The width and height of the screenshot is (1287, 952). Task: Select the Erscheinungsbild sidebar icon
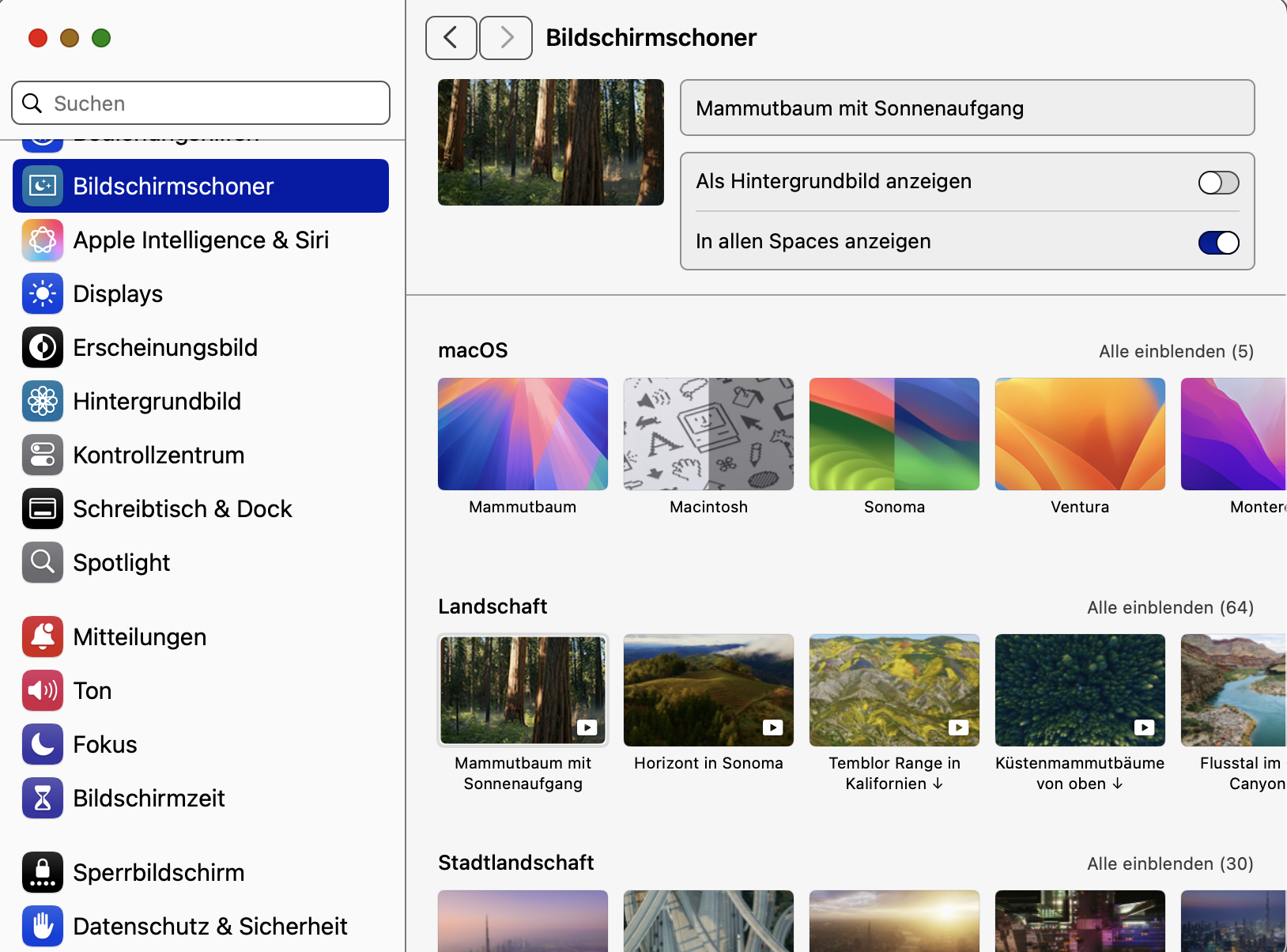click(x=43, y=348)
